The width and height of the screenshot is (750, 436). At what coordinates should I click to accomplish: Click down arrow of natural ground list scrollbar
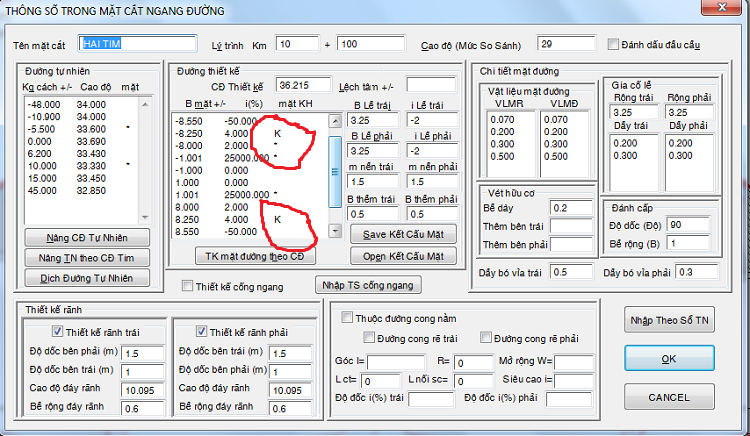145,218
